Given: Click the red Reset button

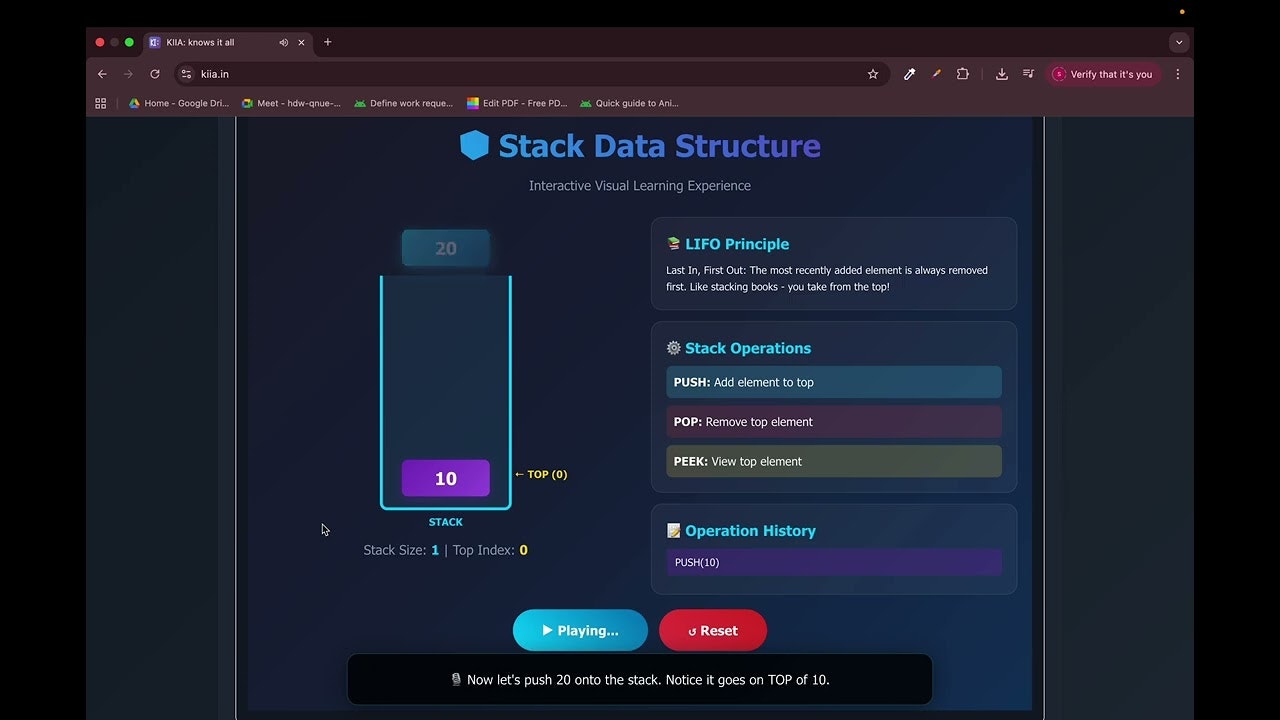Looking at the screenshot, I should tap(713, 631).
